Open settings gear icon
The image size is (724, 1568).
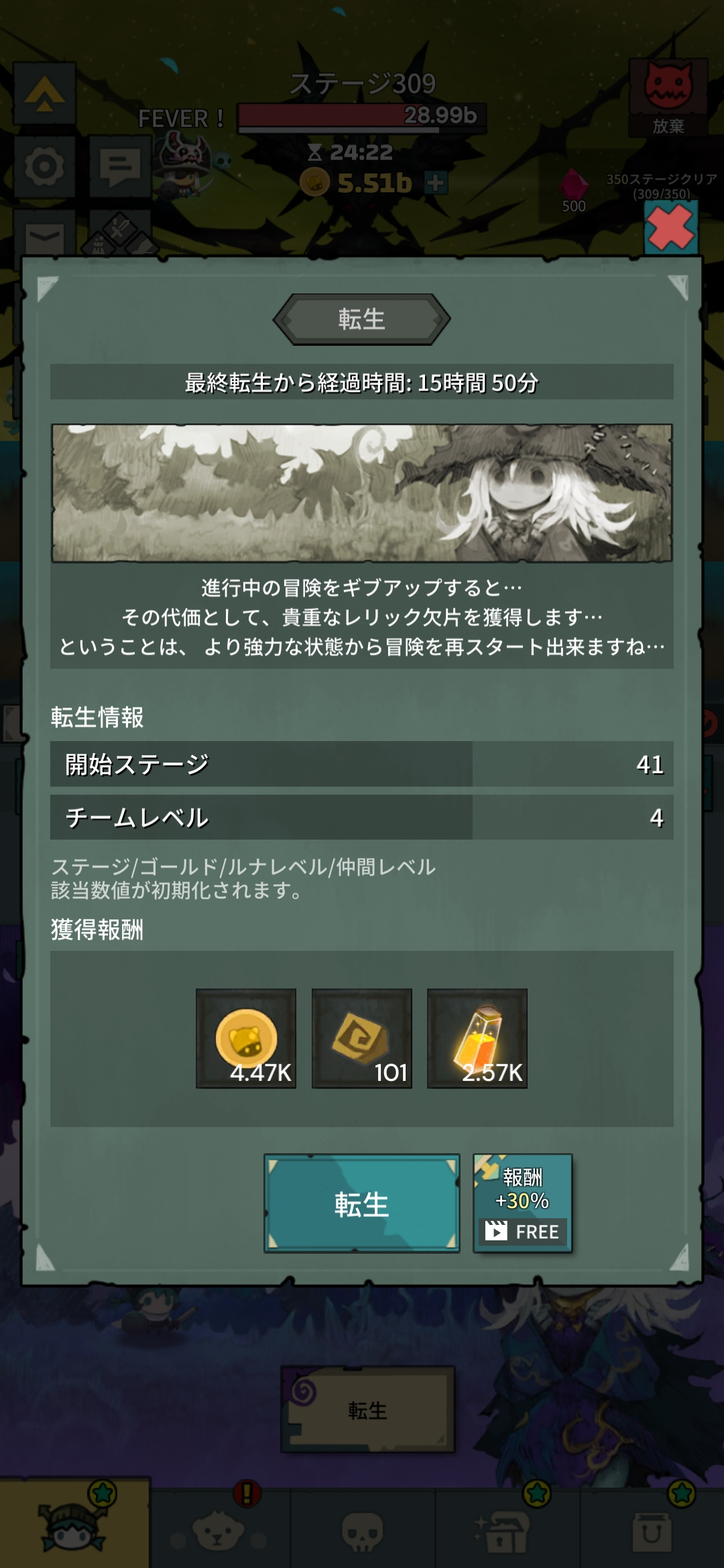pyautogui.click(x=45, y=166)
